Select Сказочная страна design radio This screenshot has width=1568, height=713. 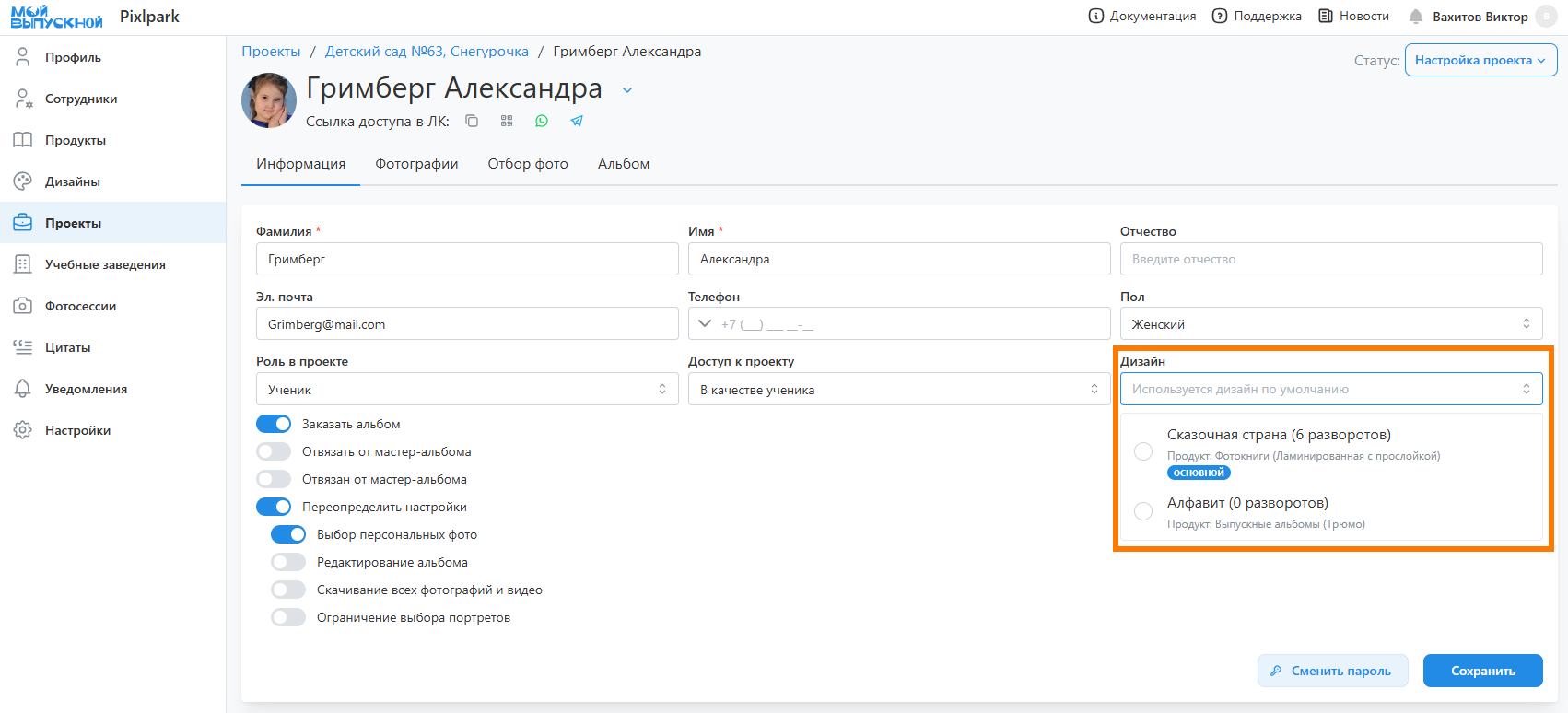(1143, 451)
